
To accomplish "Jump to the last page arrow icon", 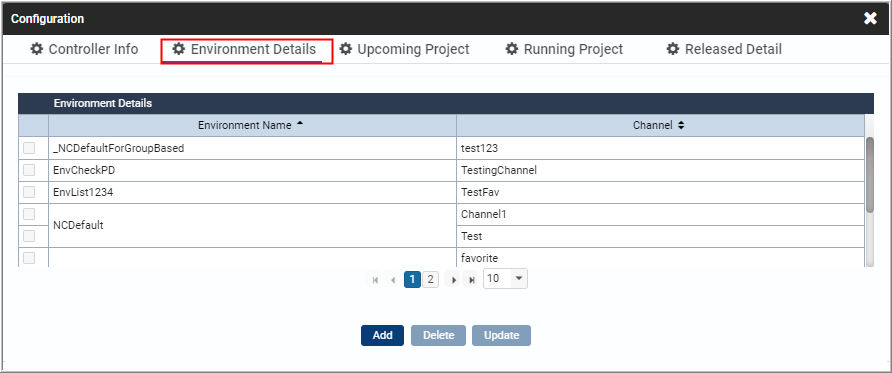I will (471, 280).
